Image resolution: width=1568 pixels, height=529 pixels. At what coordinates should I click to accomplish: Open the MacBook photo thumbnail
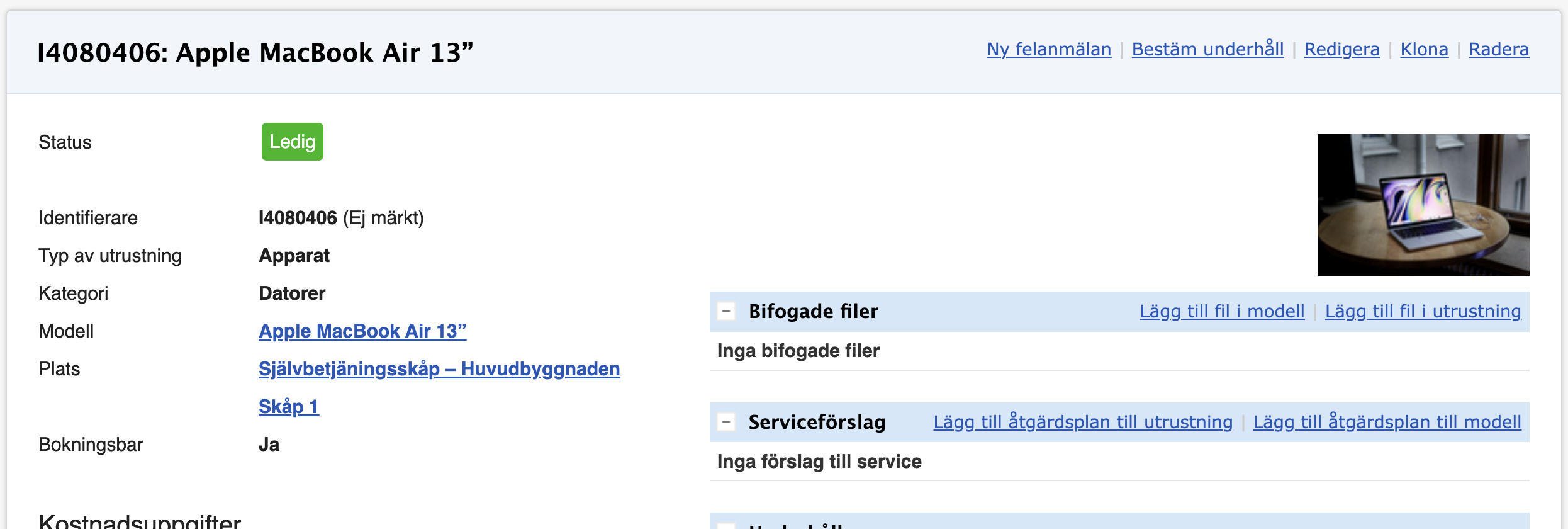(x=1423, y=205)
